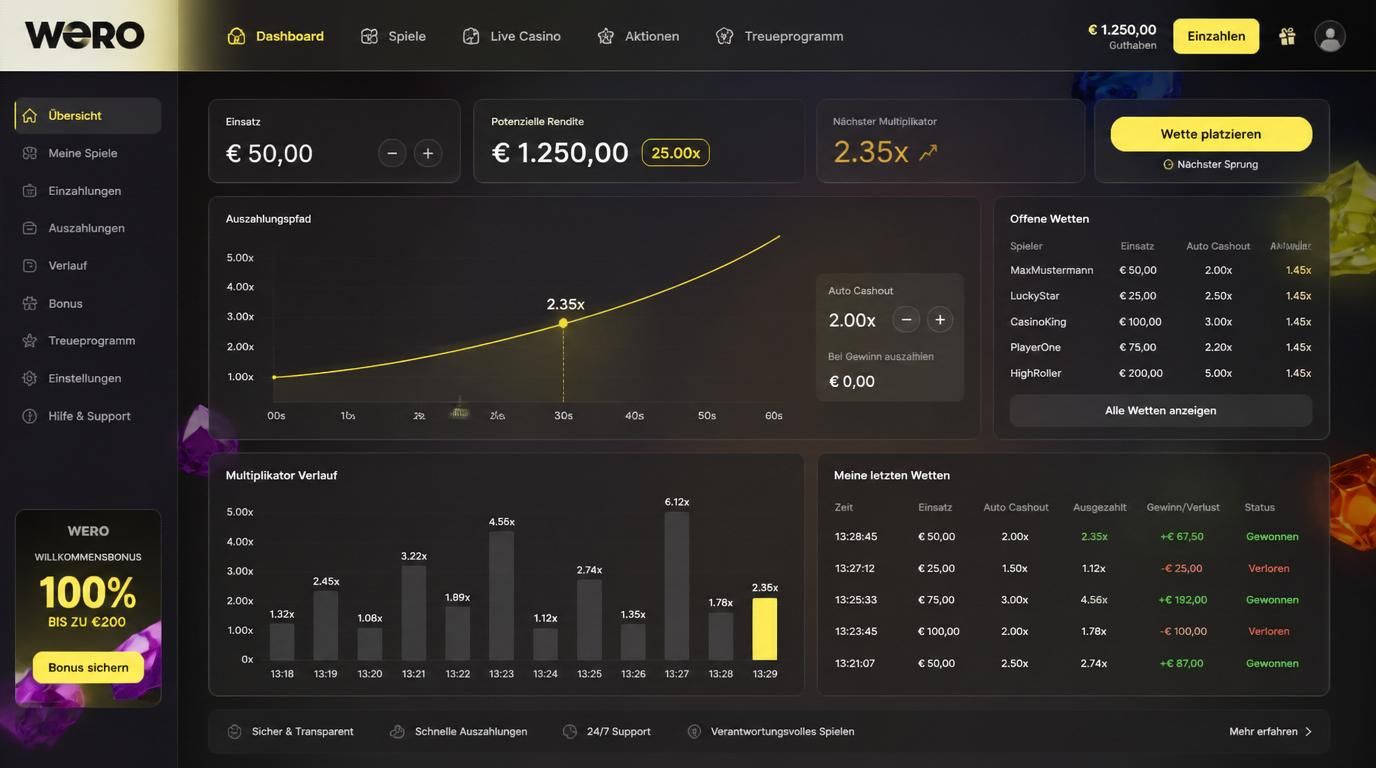
Task: Click the trend arrow beside 2.35x multiplier
Action: click(x=928, y=152)
